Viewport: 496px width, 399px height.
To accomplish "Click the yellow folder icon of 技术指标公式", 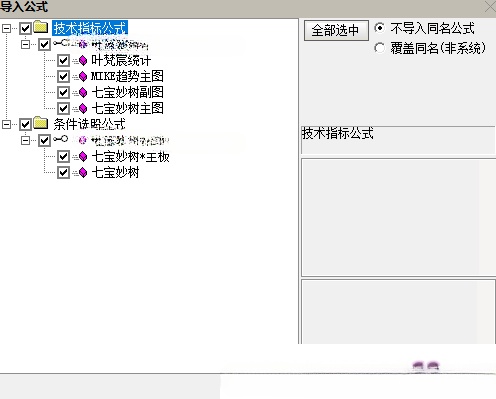I will (x=41, y=27).
